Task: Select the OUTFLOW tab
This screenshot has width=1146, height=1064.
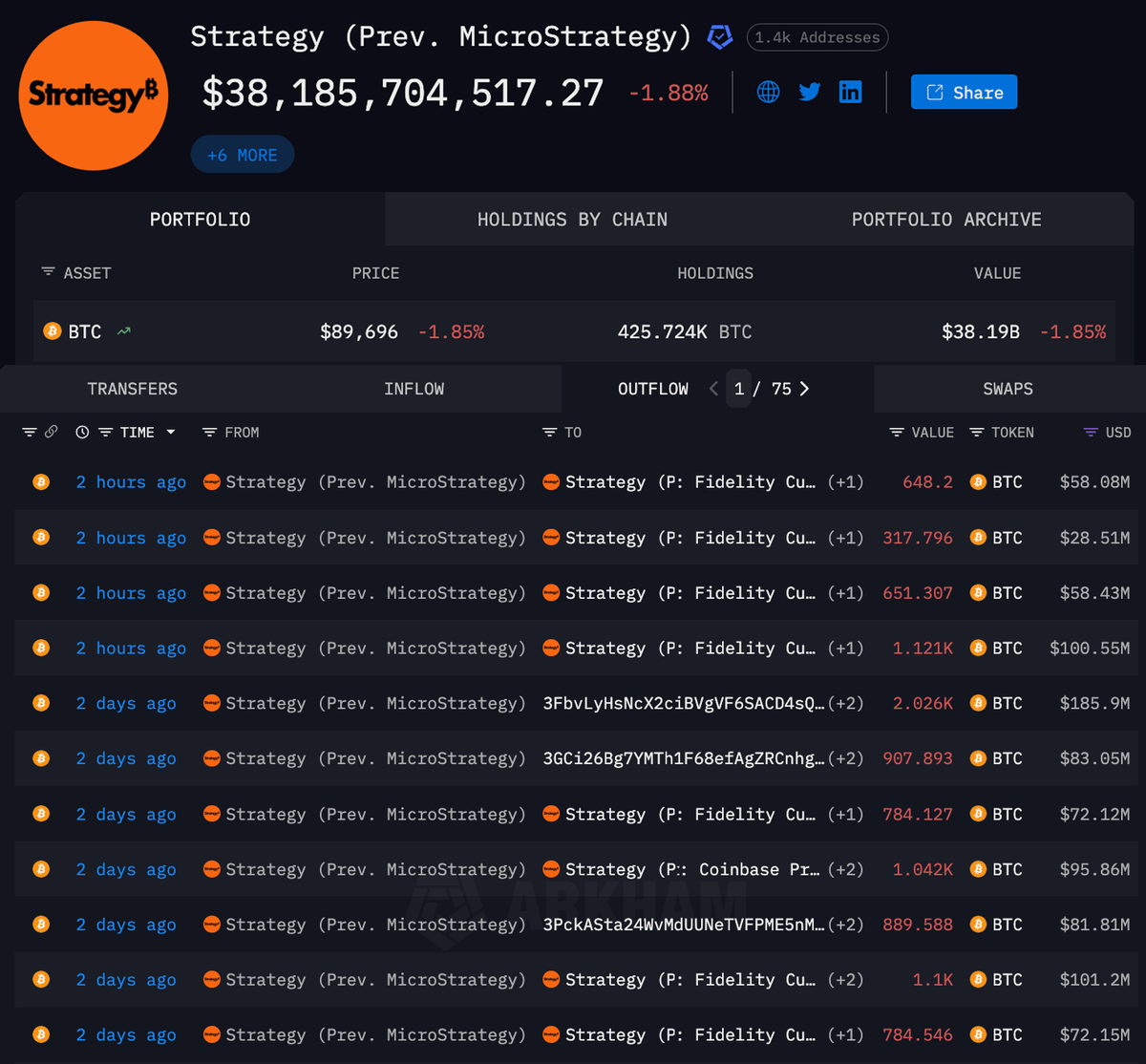Action: click(x=653, y=389)
